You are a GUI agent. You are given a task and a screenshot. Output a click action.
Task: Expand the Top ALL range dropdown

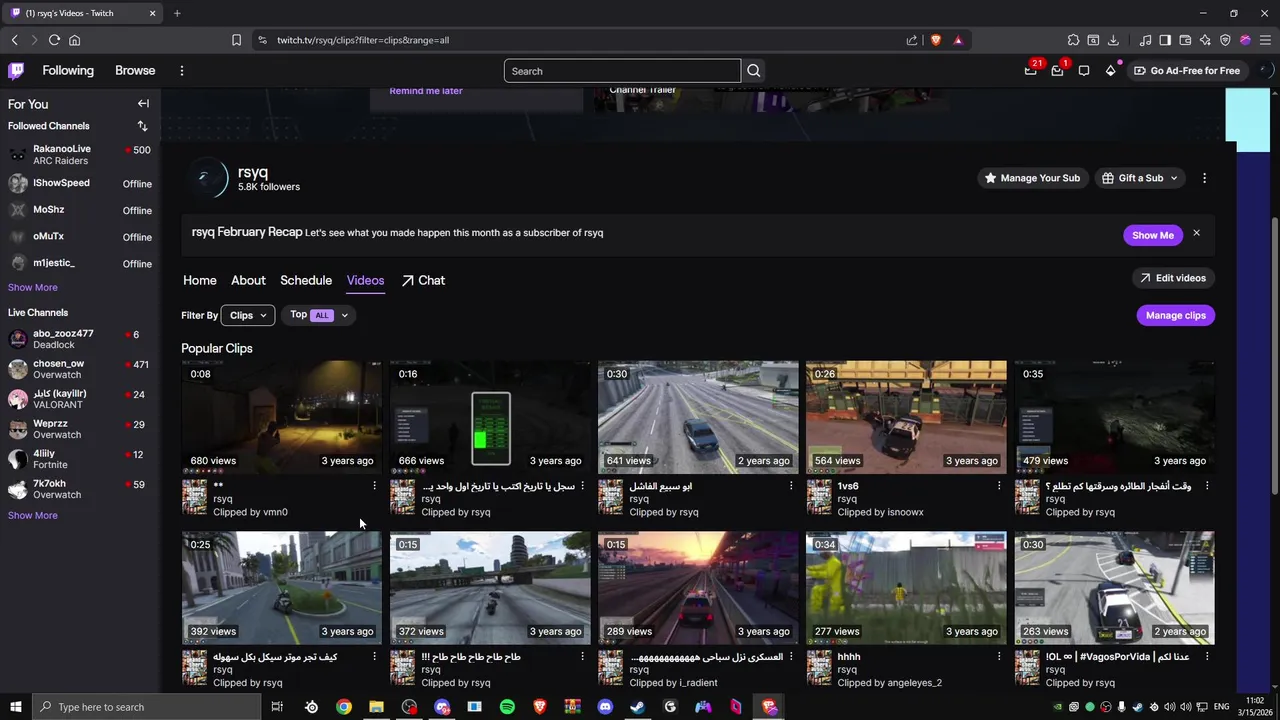319,315
